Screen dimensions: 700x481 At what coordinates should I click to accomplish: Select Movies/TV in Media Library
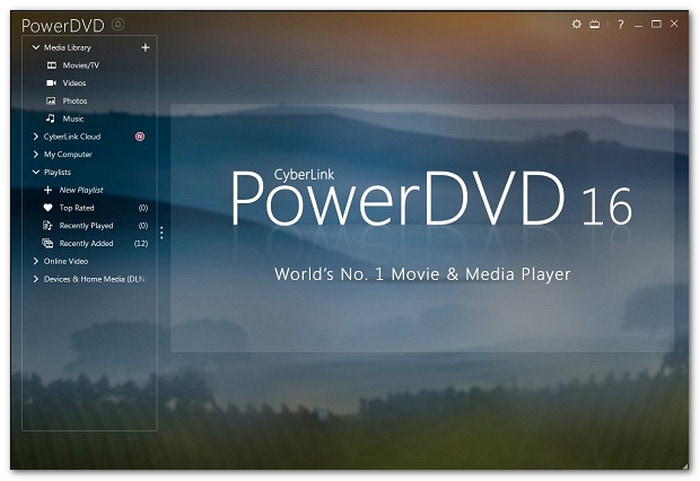81,65
